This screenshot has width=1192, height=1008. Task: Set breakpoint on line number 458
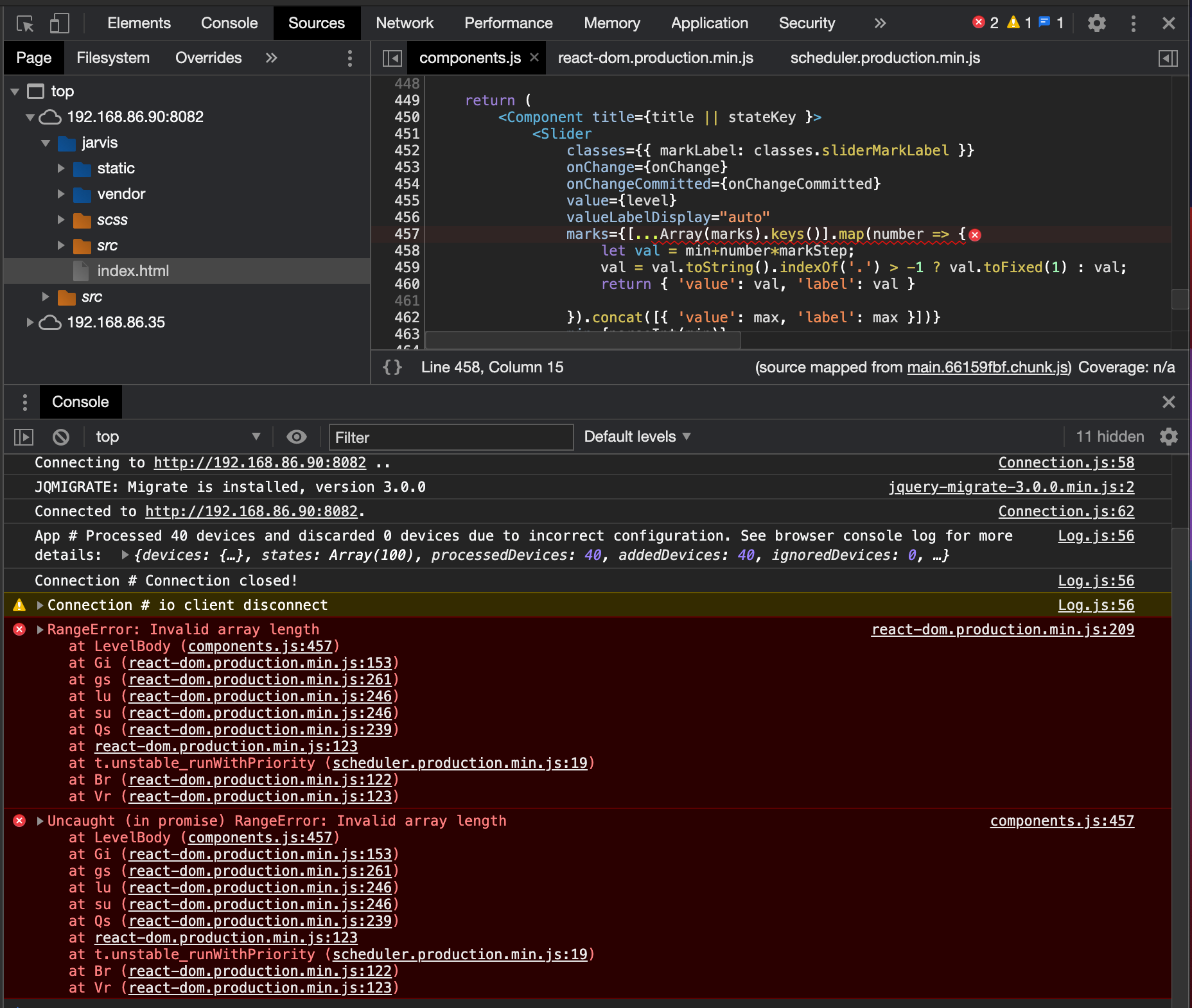click(x=407, y=251)
